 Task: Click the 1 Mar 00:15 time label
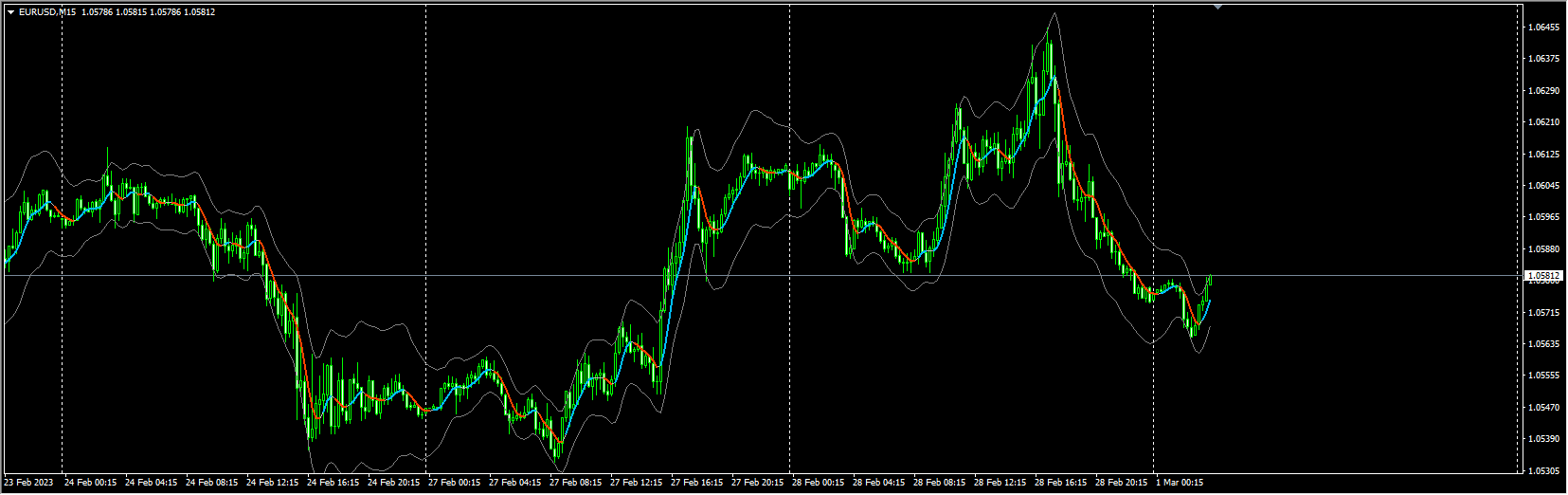point(1180,483)
